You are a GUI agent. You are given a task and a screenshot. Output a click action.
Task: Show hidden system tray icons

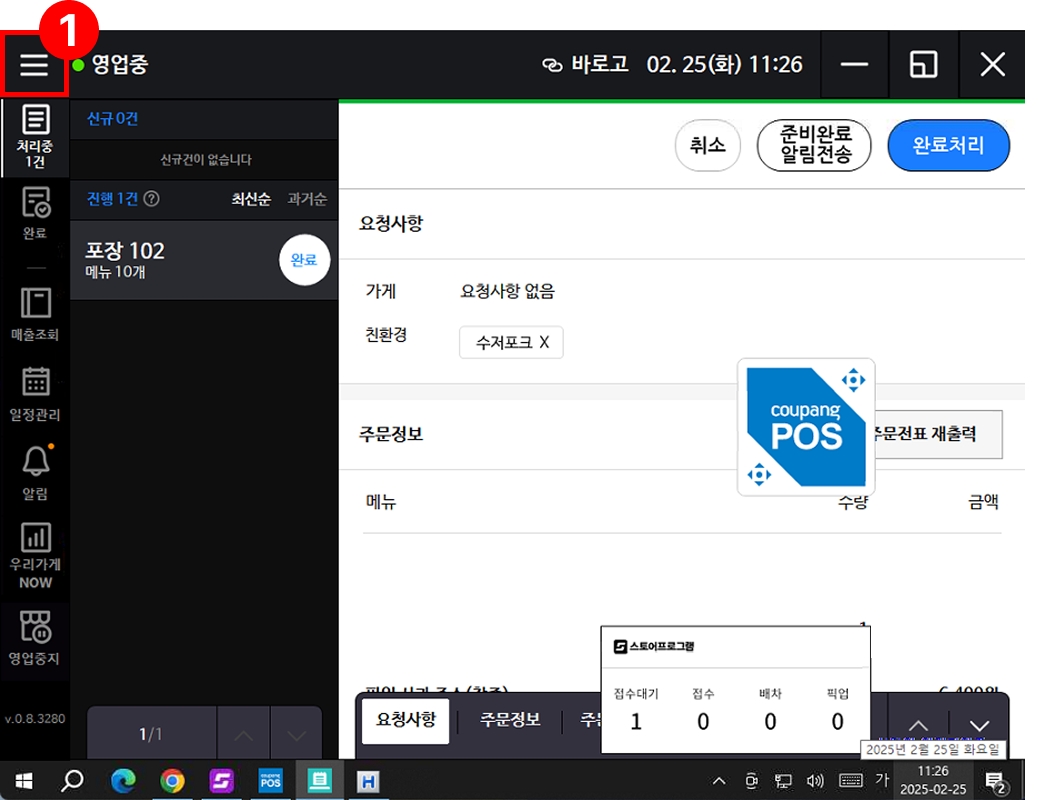718,781
